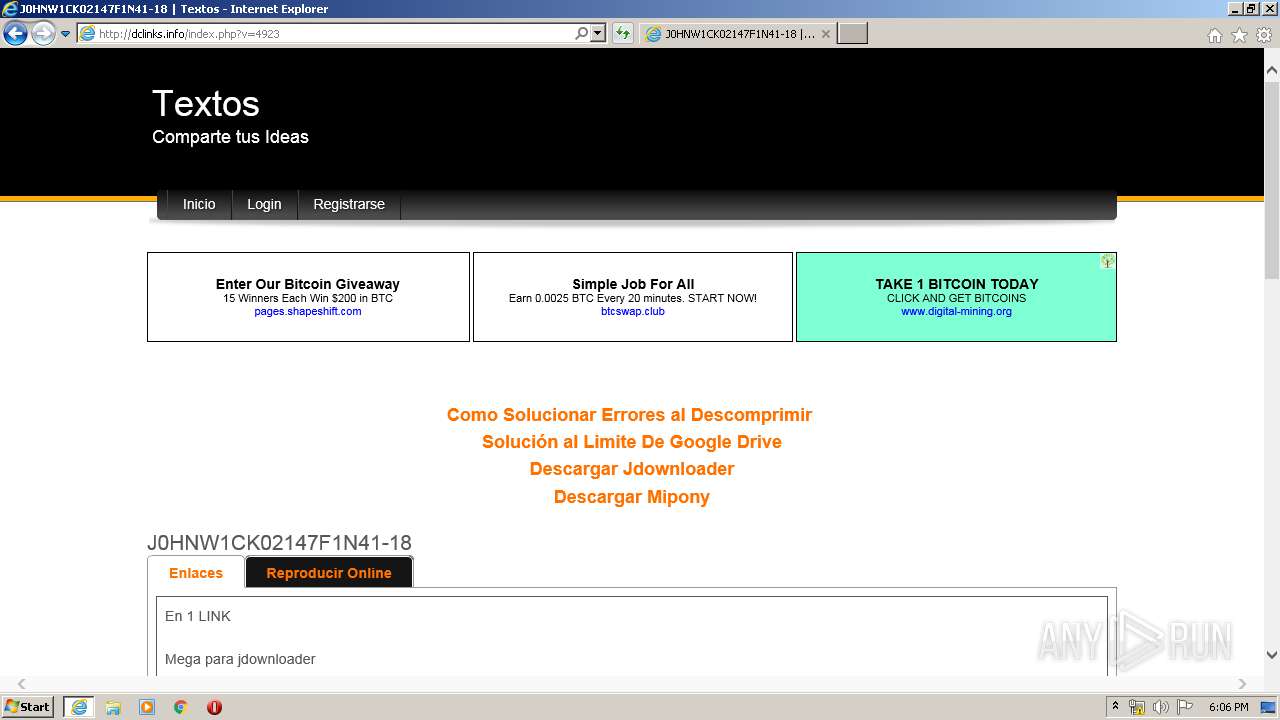Viewport: 1280px width, 720px height.
Task: Close the current browser tab
Action: 826,34
